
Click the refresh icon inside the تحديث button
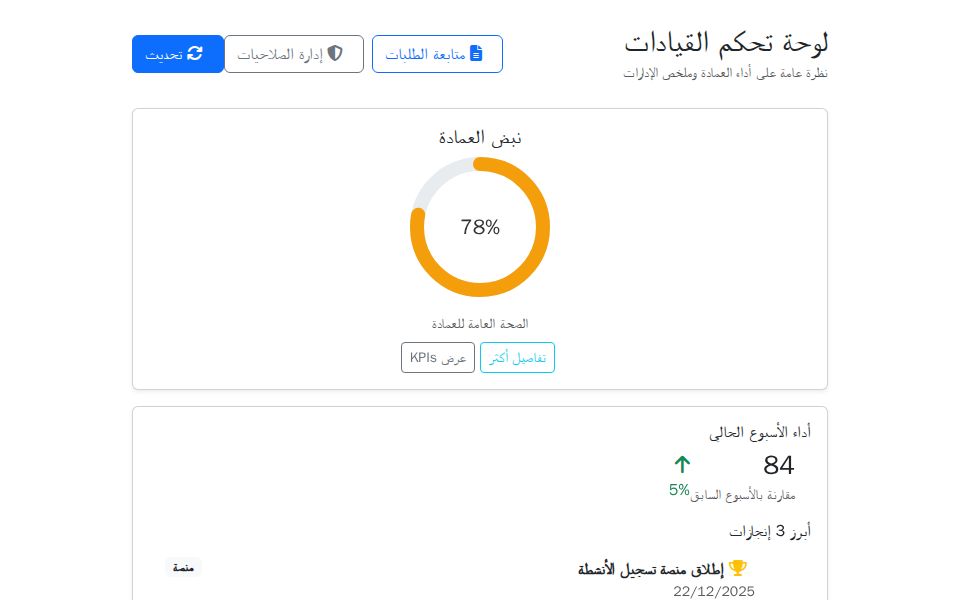(x=197, y=53)
